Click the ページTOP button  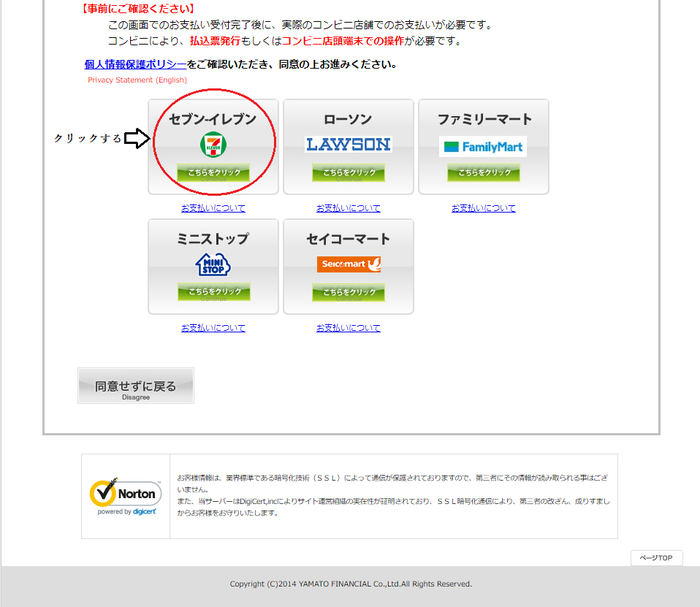[x=656, y=558]
